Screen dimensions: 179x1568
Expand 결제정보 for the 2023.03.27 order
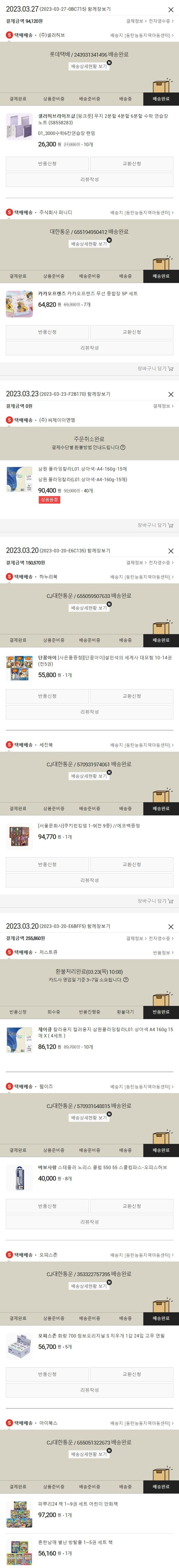click(135, 21)
